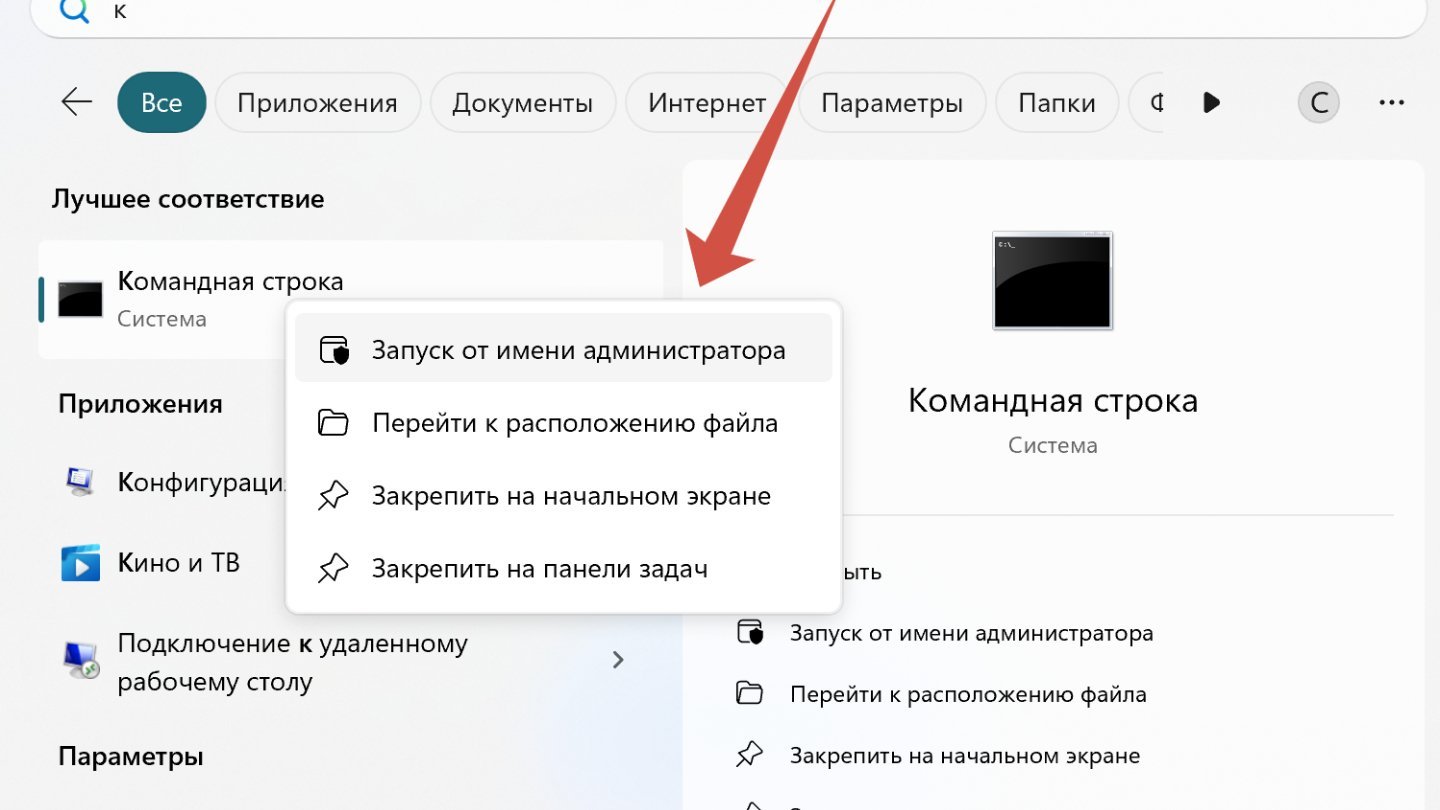This screenshot has height=810, width=1440.
Task: Click shield icon in the right panel
Action: click(750, 633)
